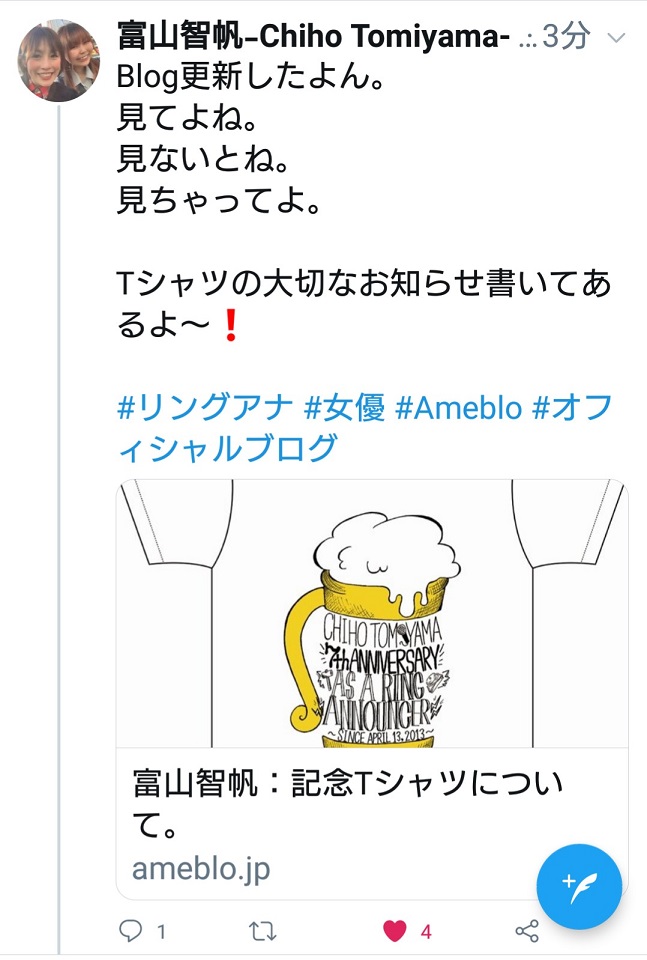Open the tweet text Blog更新したよん
Image resolution: width=647 pixels, height=960 pixels.
point(250,78)
